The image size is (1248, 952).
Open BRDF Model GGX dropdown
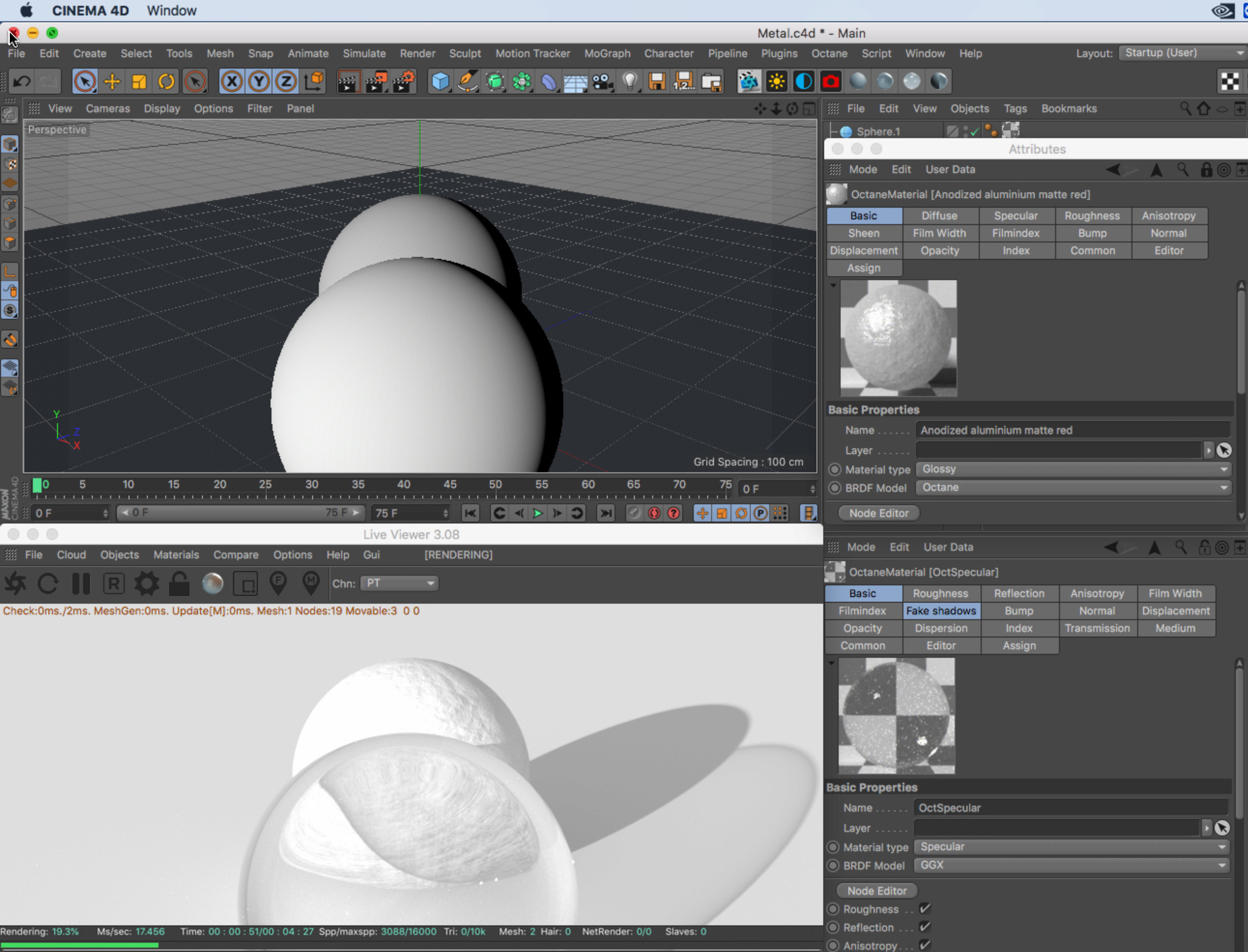tap(1071, 865)
